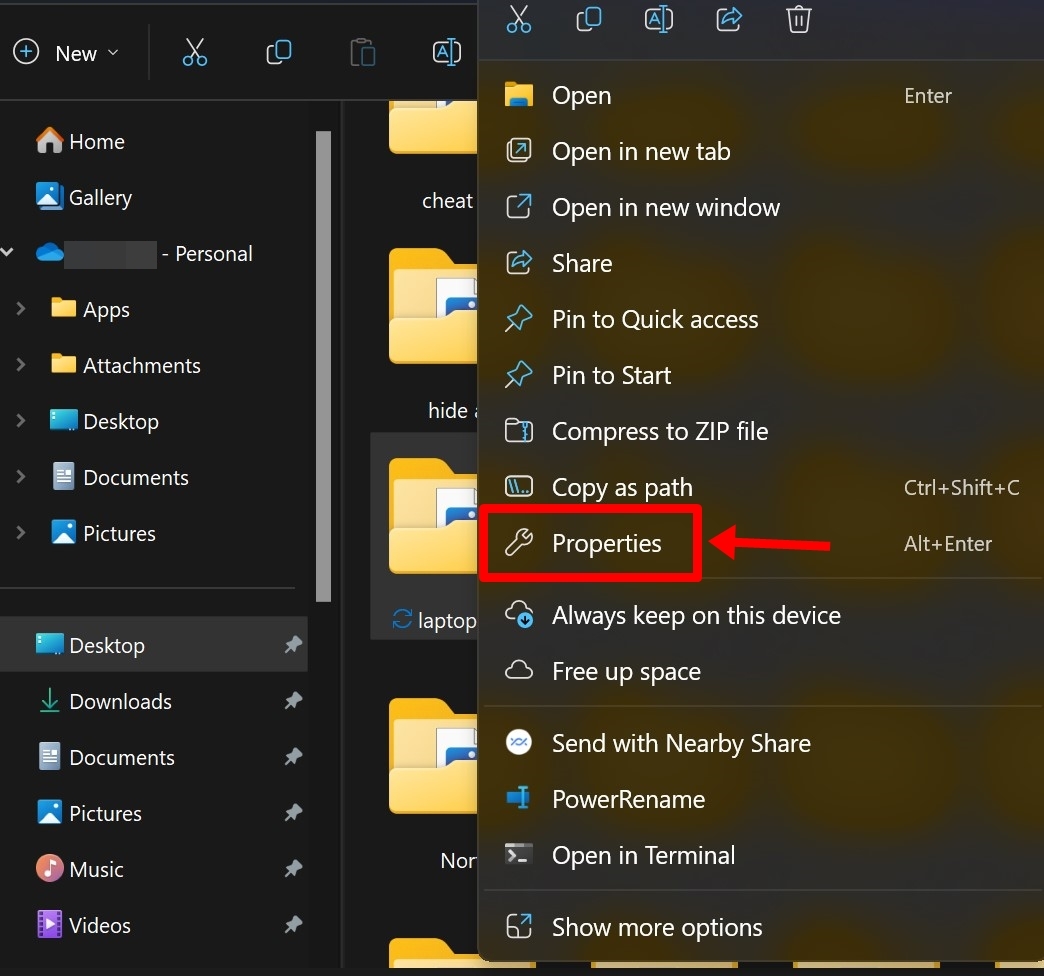The image size is (1044, 976).
Task: Choose Always keep on this device
Action: point(760,615)
